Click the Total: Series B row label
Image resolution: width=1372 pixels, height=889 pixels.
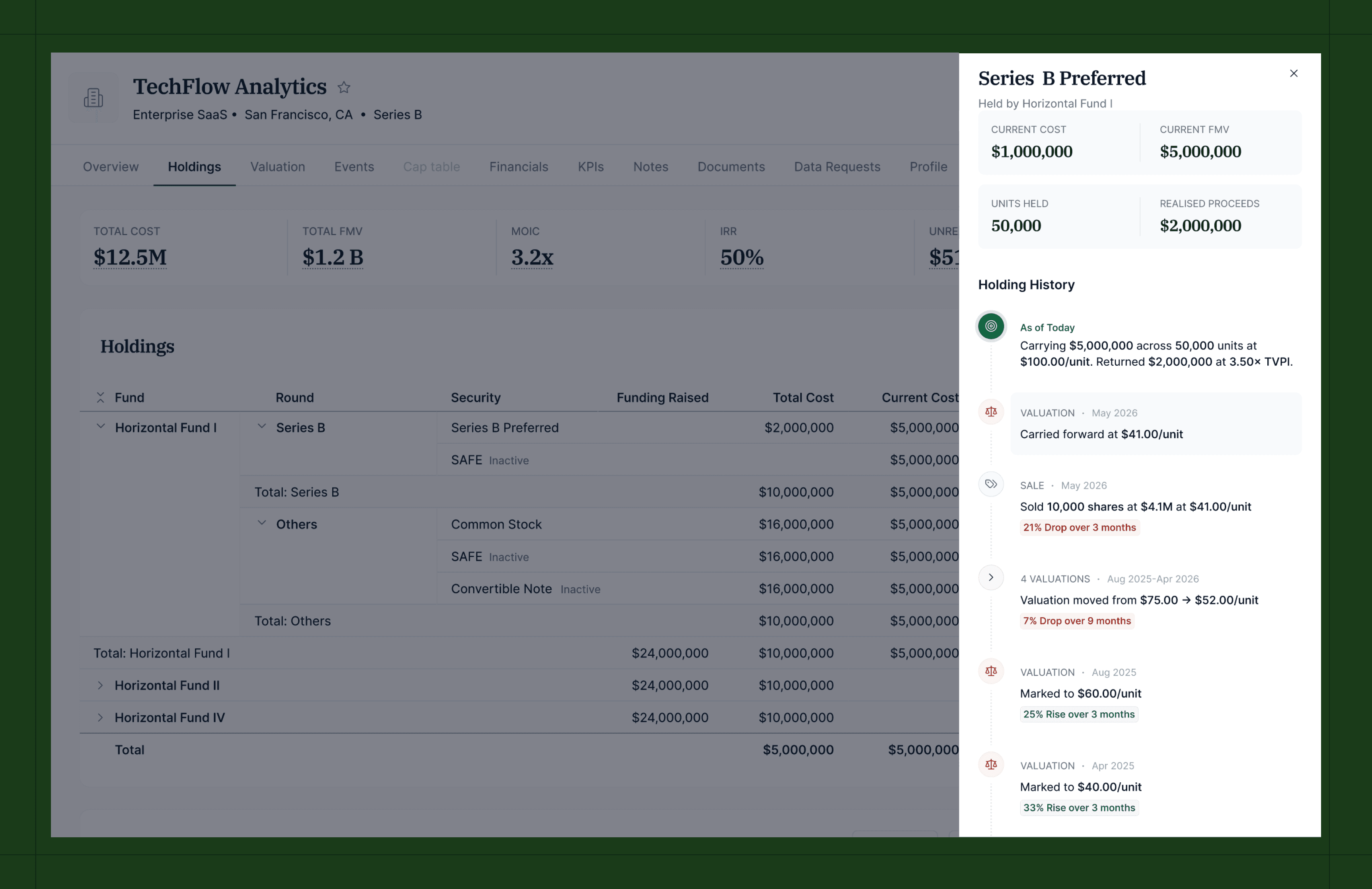(x=296, y=492)
